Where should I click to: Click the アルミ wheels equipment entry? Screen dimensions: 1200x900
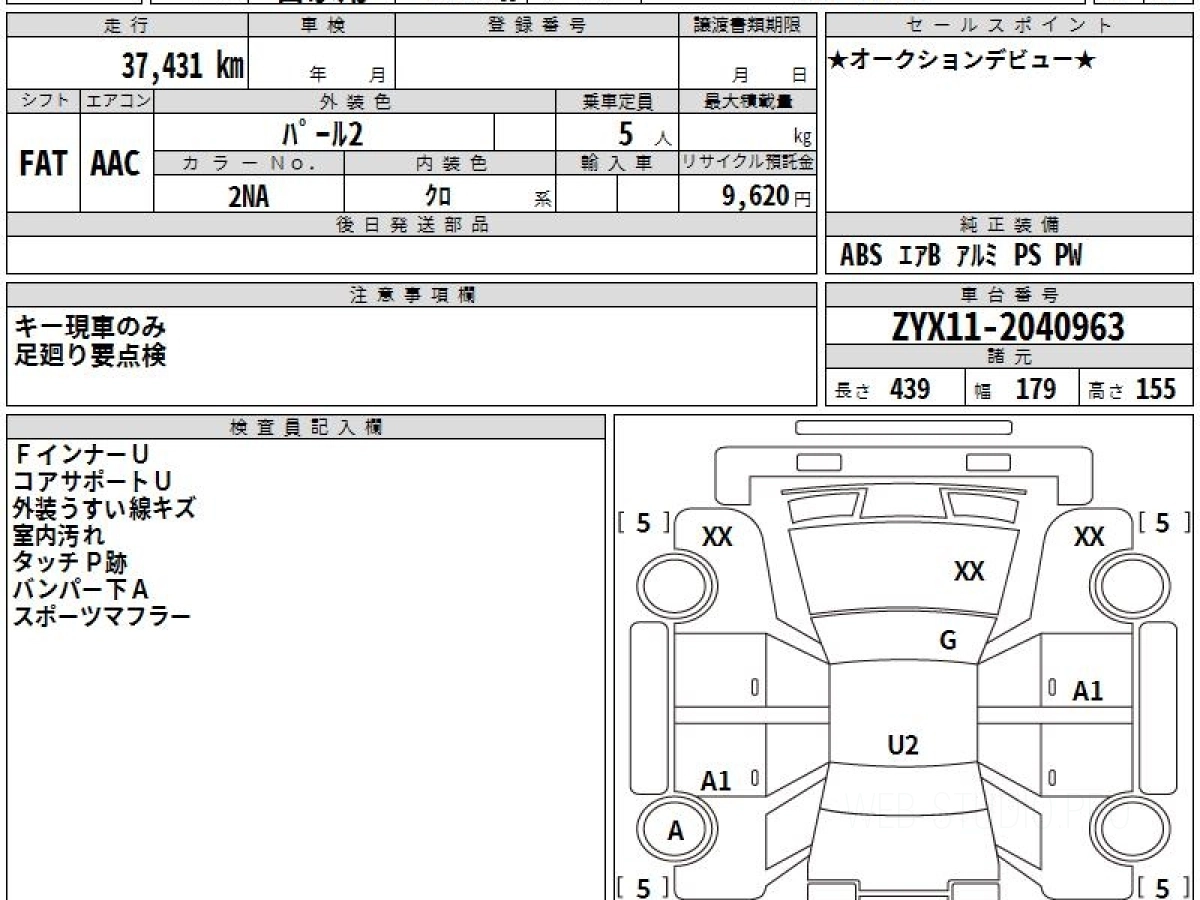tap(977, 256)
